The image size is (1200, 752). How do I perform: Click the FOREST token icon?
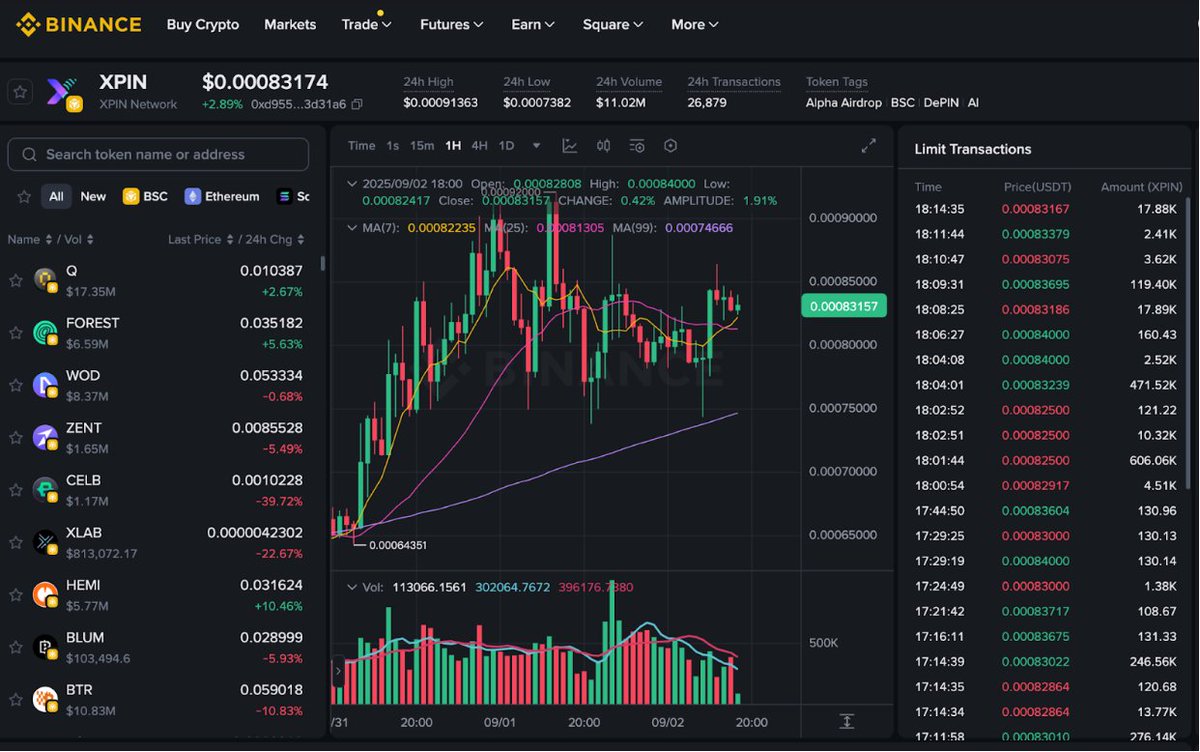pos(45,333)
